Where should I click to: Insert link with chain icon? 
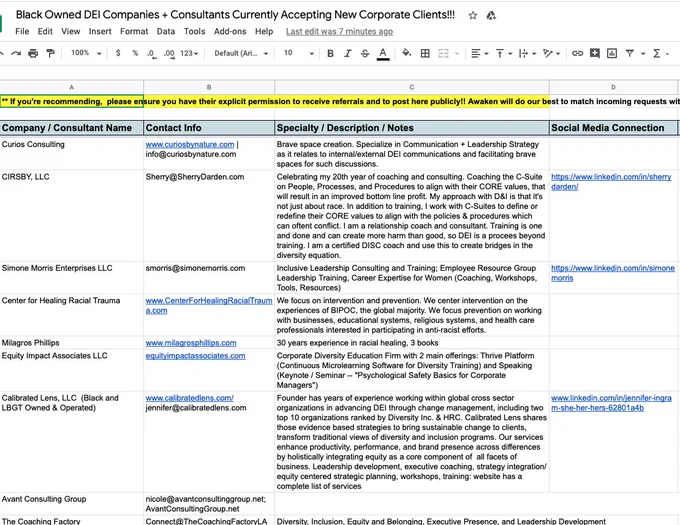[x=577, y=53]
